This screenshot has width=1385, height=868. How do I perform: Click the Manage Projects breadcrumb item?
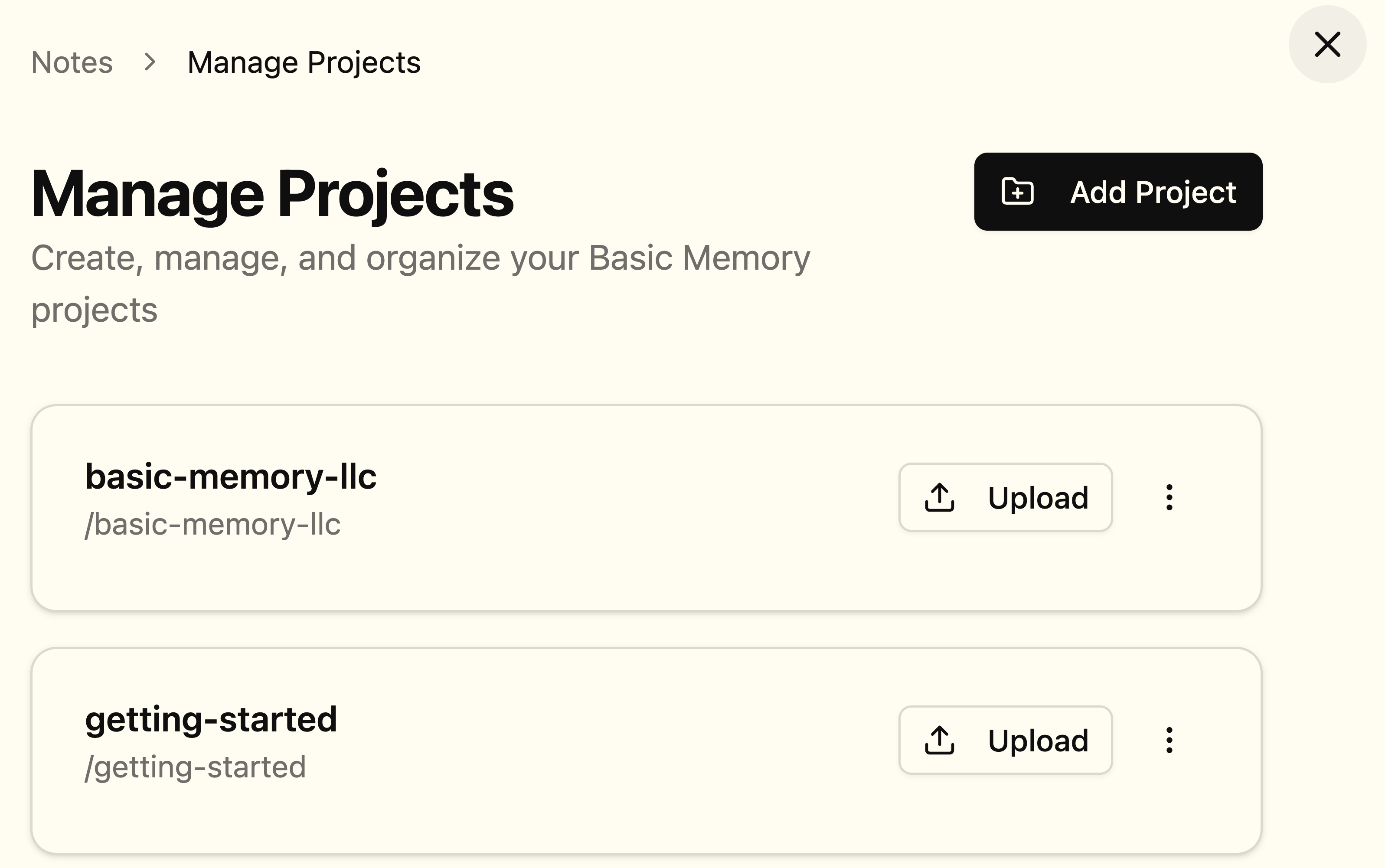tap(304, 62)
